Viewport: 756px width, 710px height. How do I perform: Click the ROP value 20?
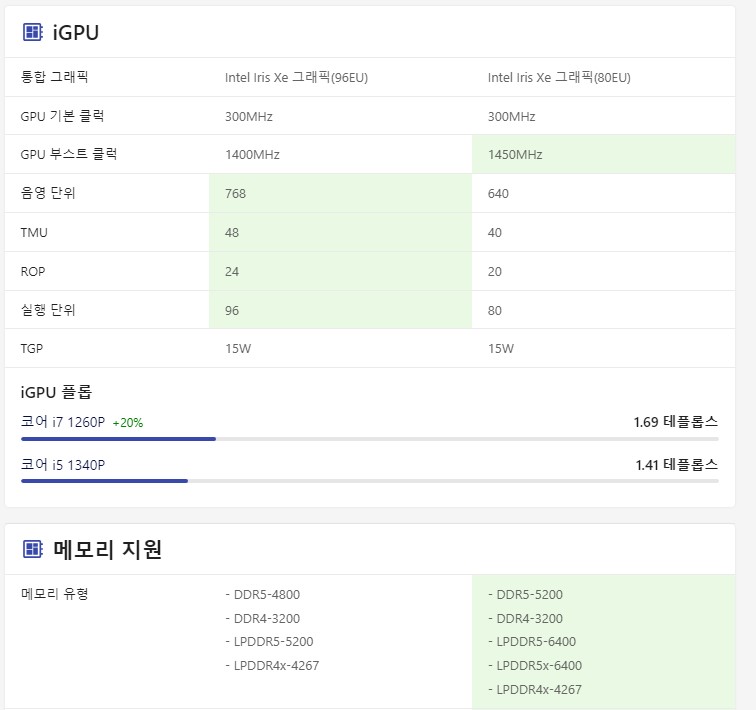[x=495, y=272]
